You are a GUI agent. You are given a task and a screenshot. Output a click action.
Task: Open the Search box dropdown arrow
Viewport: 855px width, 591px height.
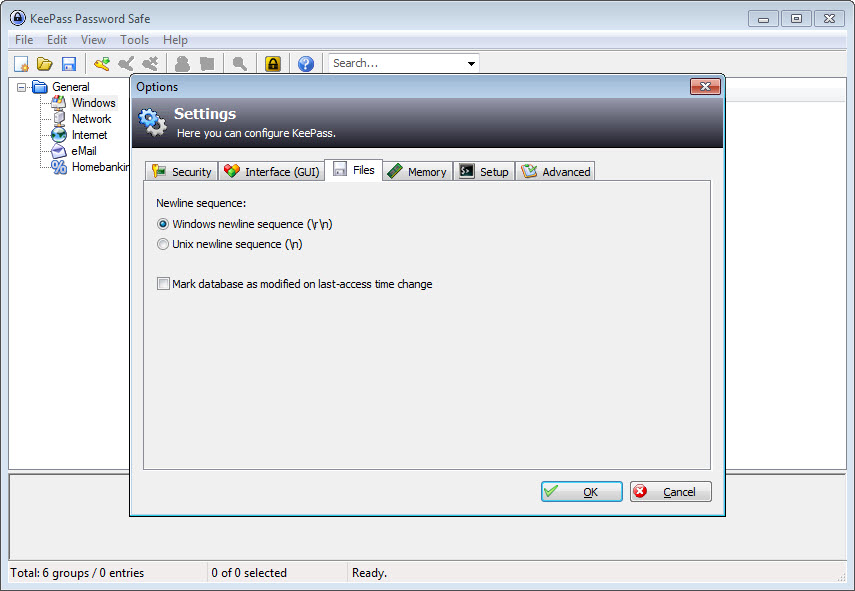[x=471, y=63]
